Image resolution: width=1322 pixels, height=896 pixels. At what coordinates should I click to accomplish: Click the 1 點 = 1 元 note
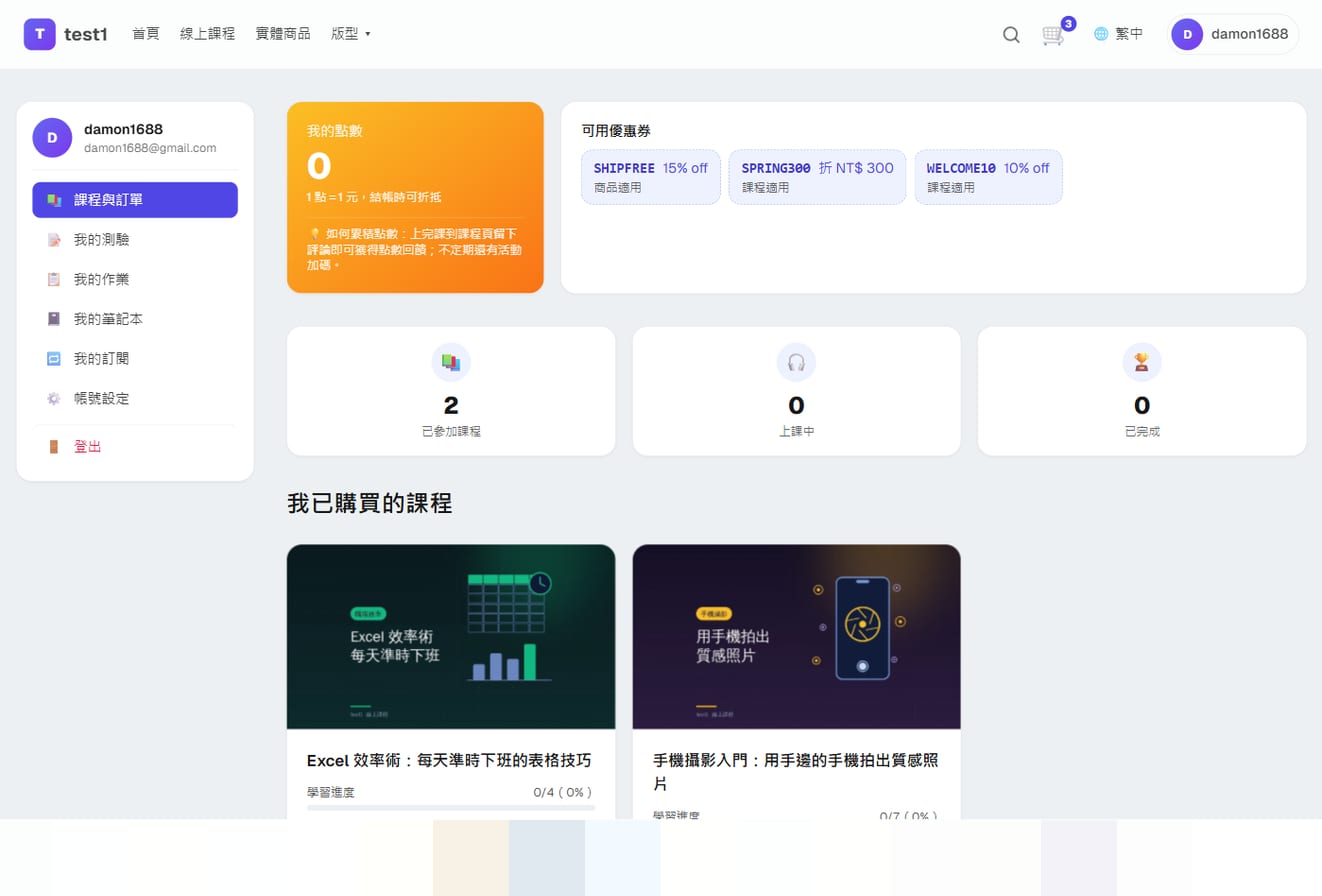coord(374,197)
